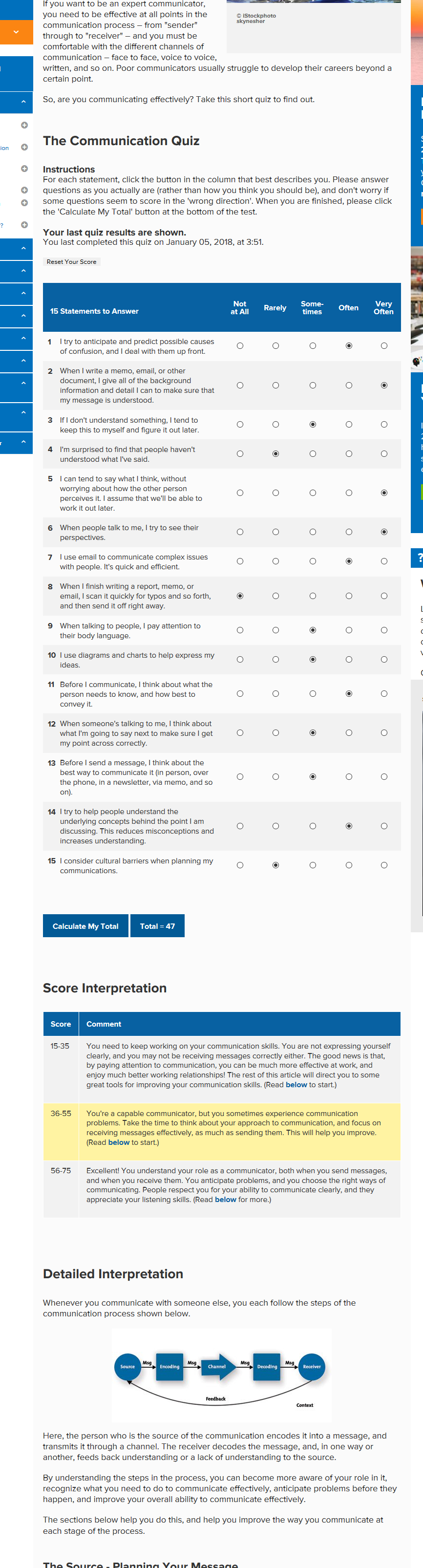The height and width of the screenshot is (1568, 423).
Task: Open the question mark help icon on the right edge
Action: pyautogui.click(x=418, y=558)
